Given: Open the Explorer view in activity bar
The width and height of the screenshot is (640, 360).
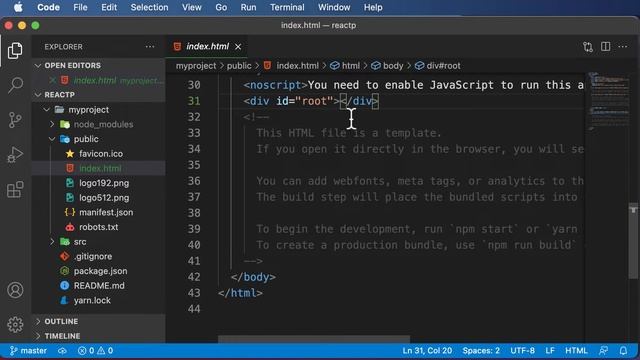Looking at the screenshot, I should pos(15,51).
